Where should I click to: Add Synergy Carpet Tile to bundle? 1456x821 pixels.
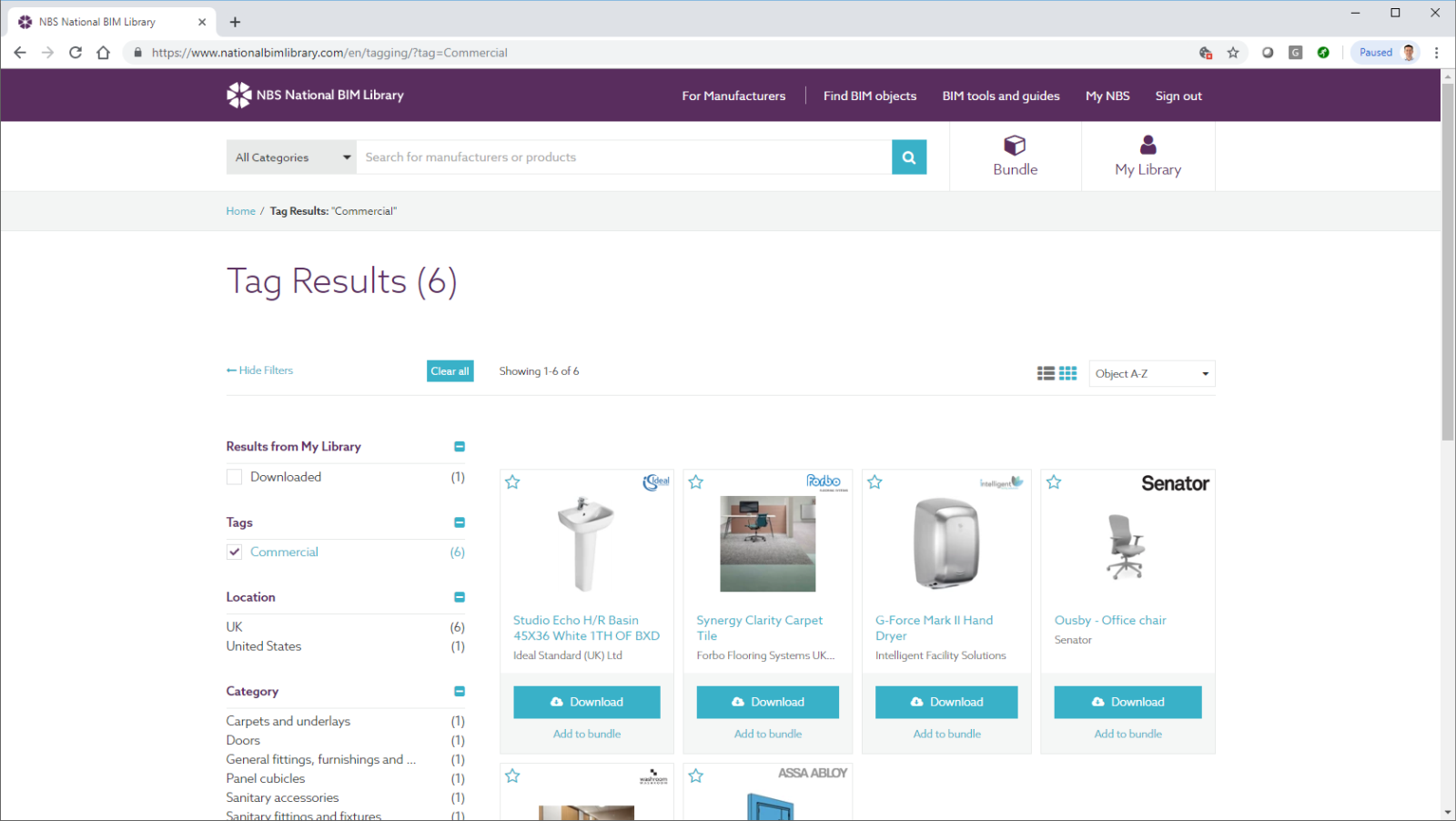coord(768,734)
